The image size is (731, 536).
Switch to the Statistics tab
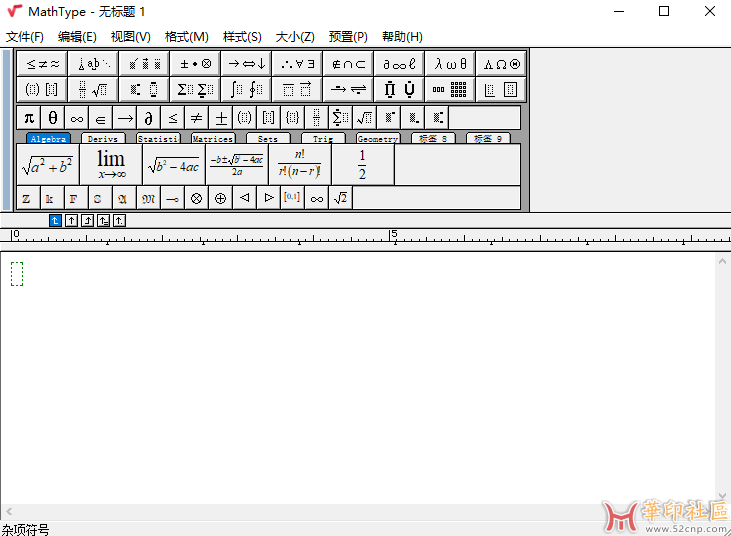[x=158, y=138]
